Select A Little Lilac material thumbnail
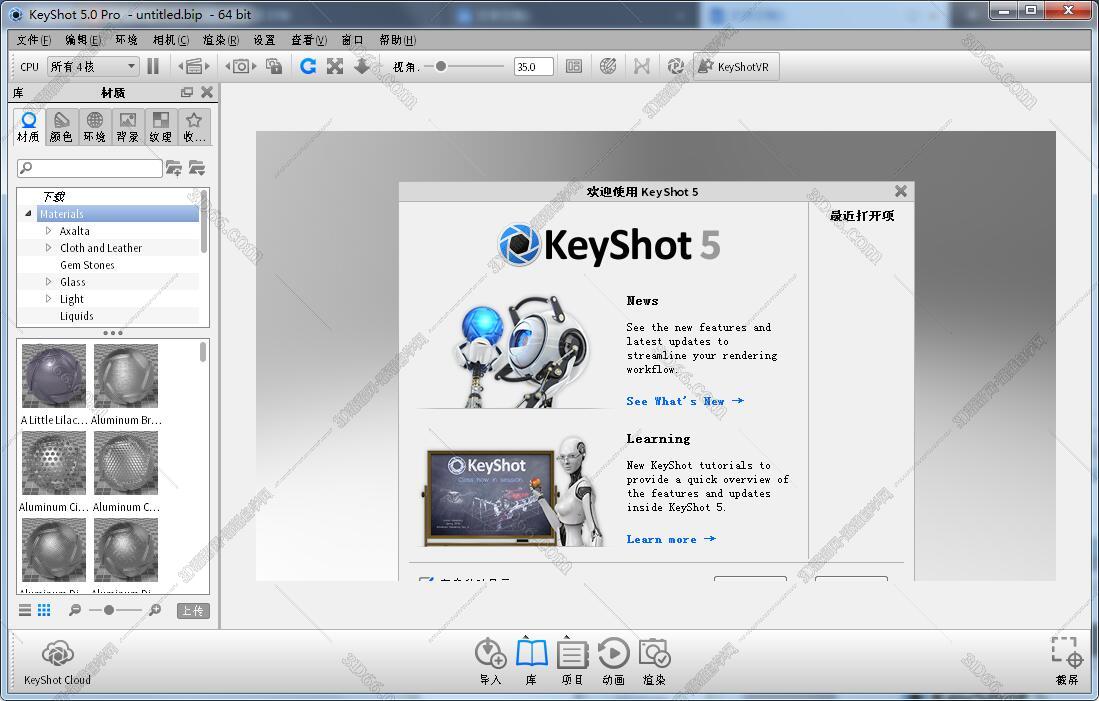 (54, 376)
